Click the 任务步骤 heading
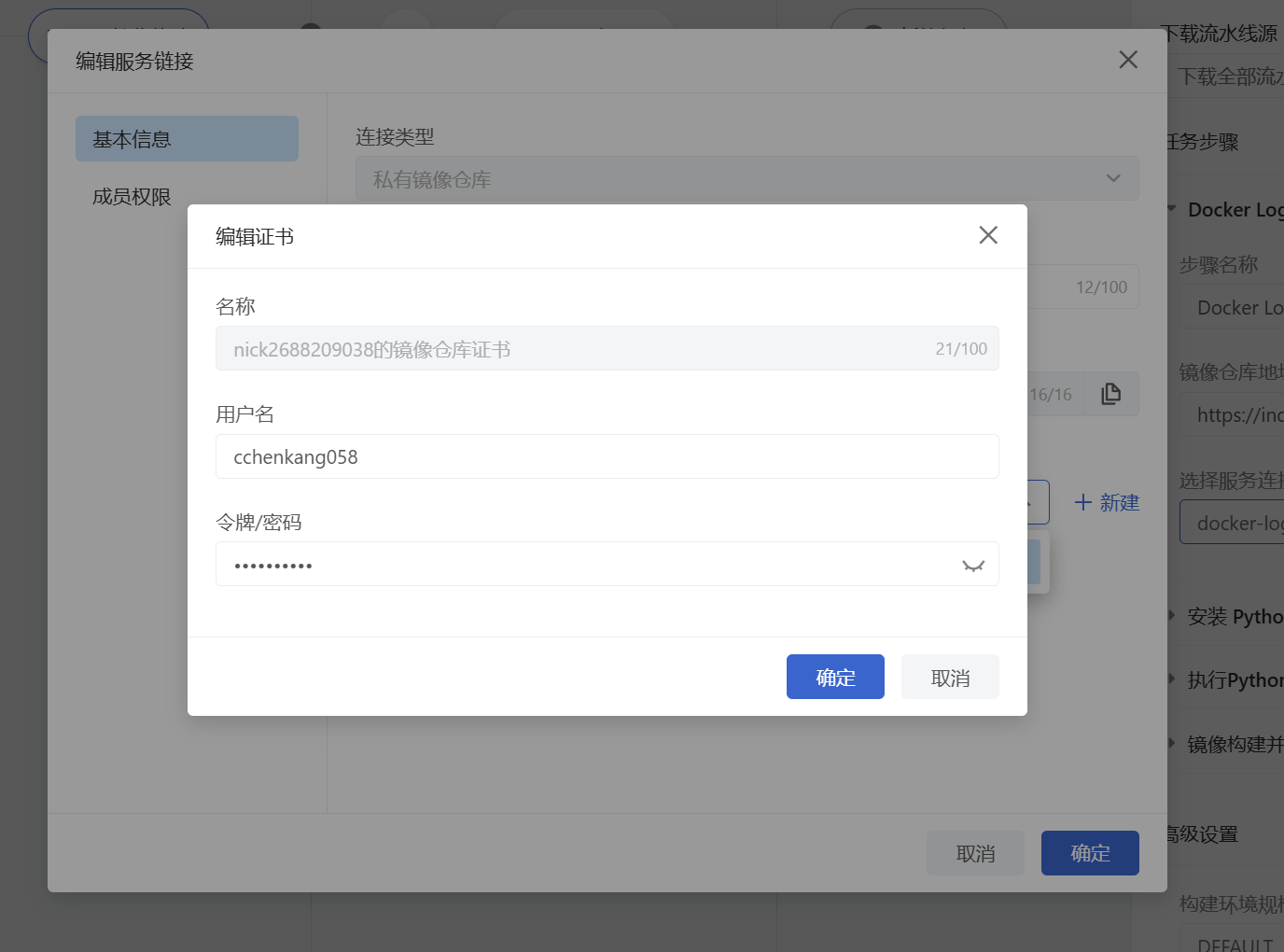This screenshot has height=952, width=1284. [x=1203, y=142]
